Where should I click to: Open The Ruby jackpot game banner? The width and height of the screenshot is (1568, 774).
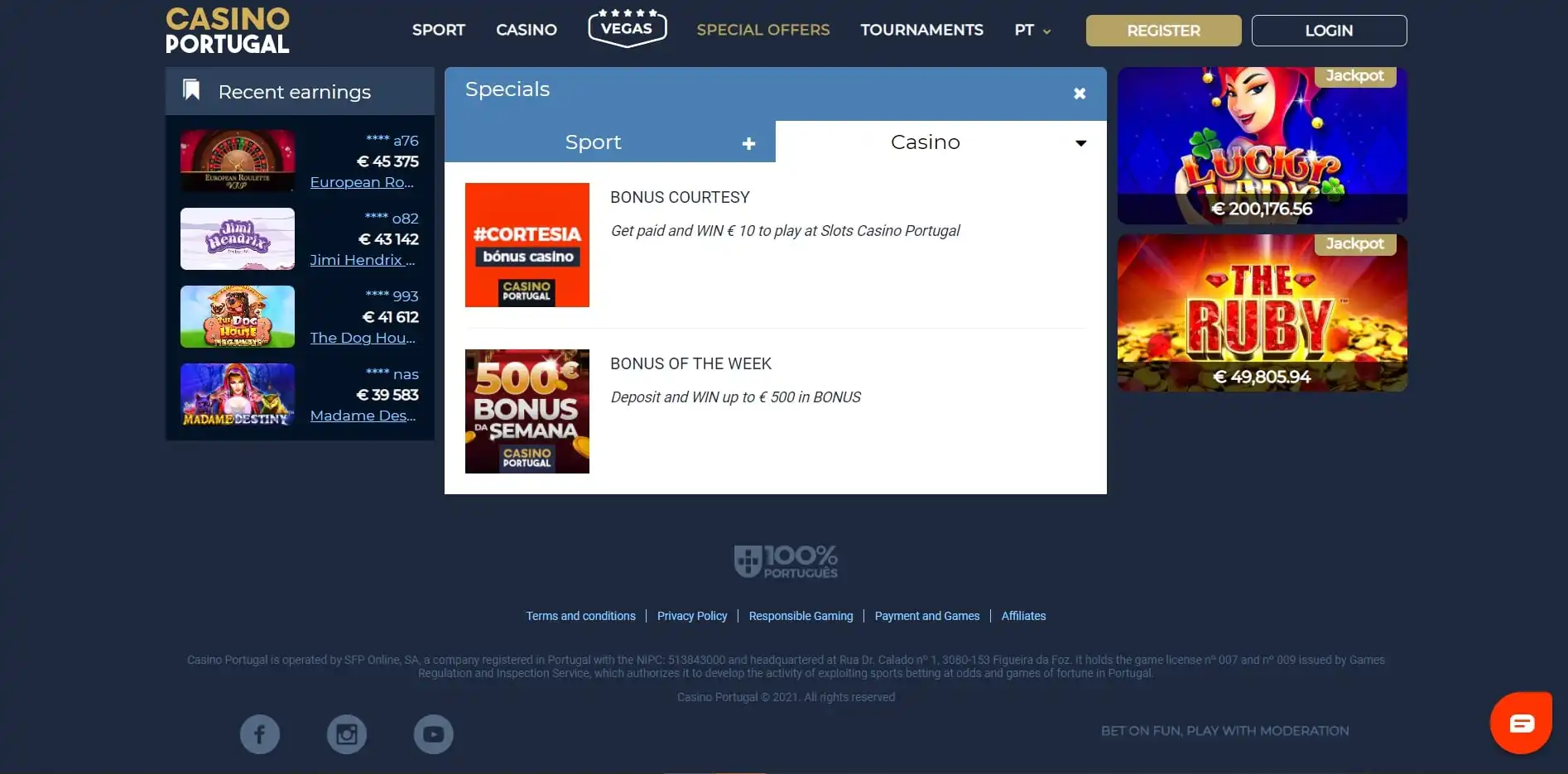coord(1263,313)
